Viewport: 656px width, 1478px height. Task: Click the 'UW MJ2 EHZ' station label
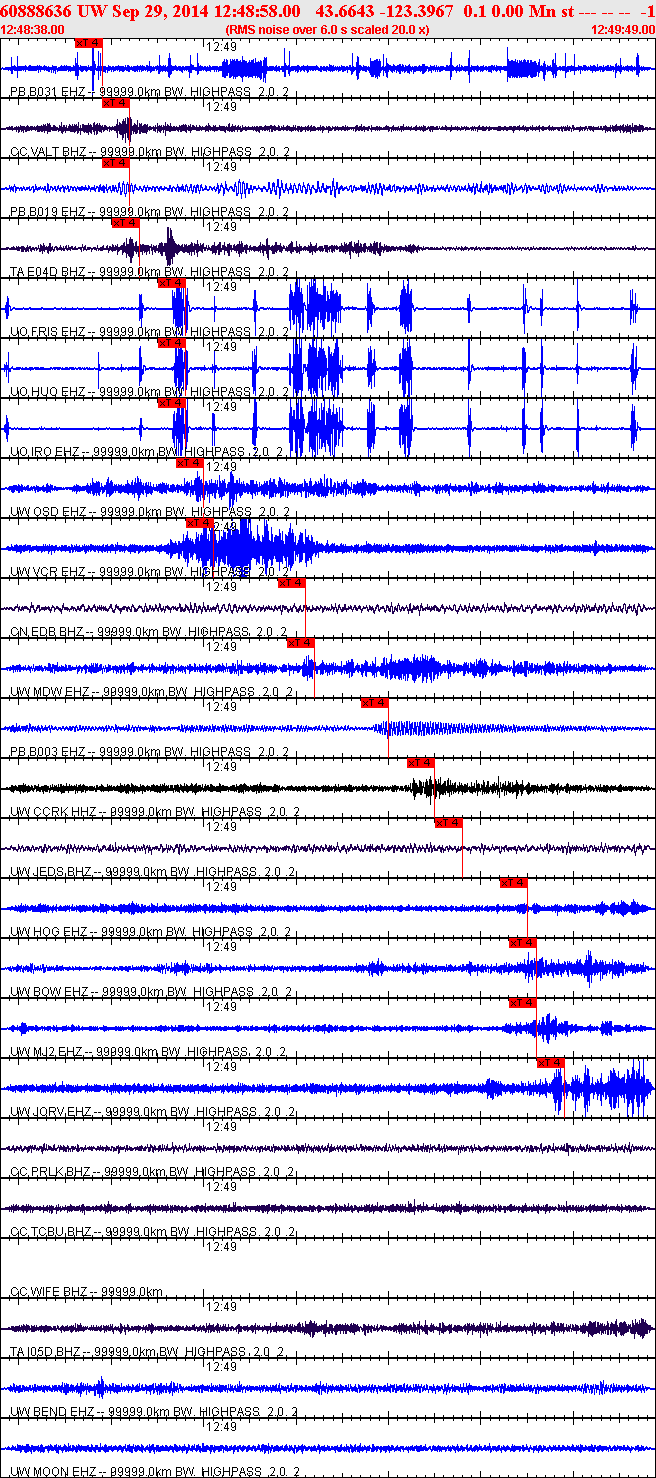point(47,1052)
